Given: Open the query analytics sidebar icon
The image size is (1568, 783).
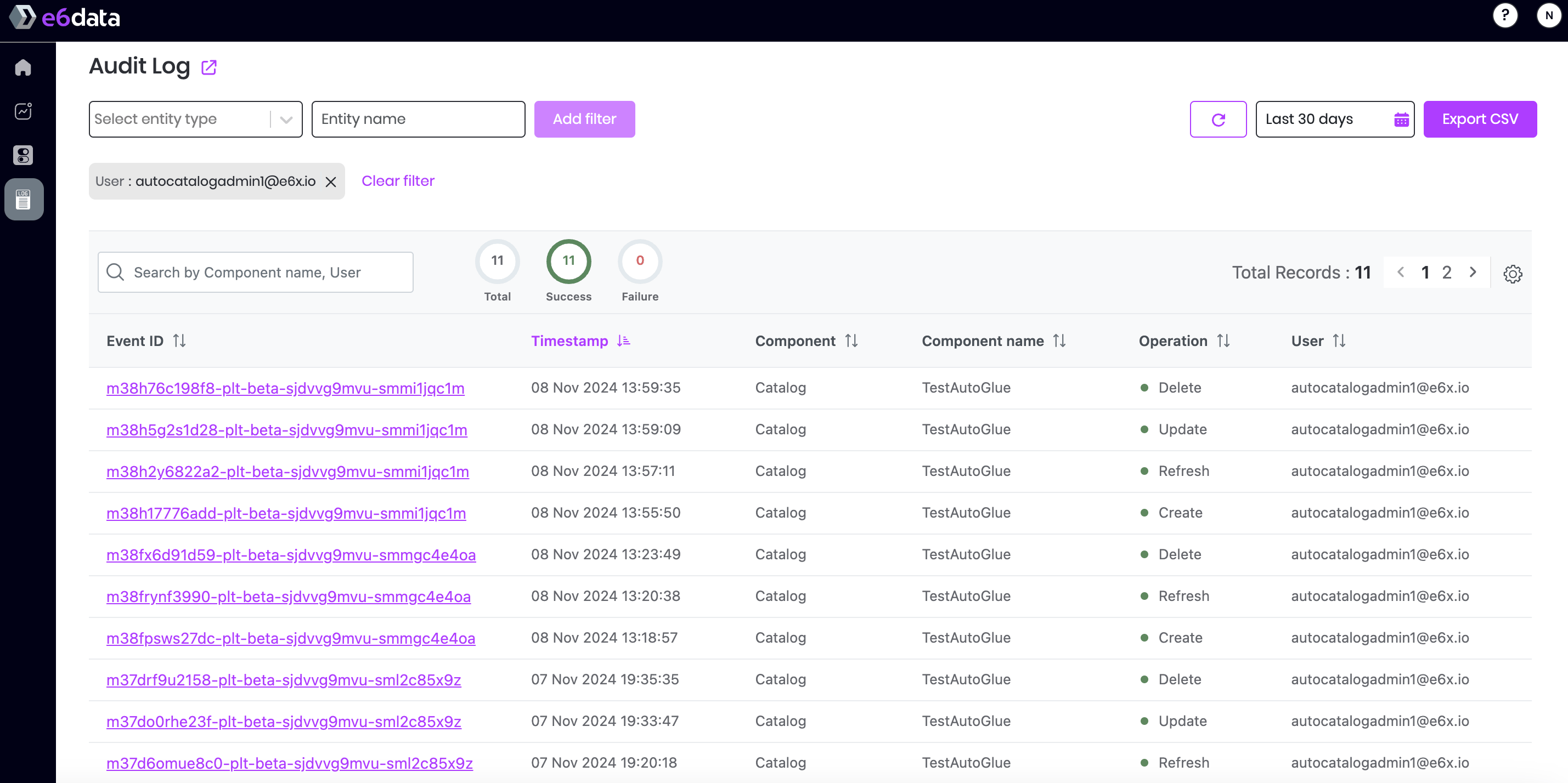Looking at the screenshot, I should (23, 111).
